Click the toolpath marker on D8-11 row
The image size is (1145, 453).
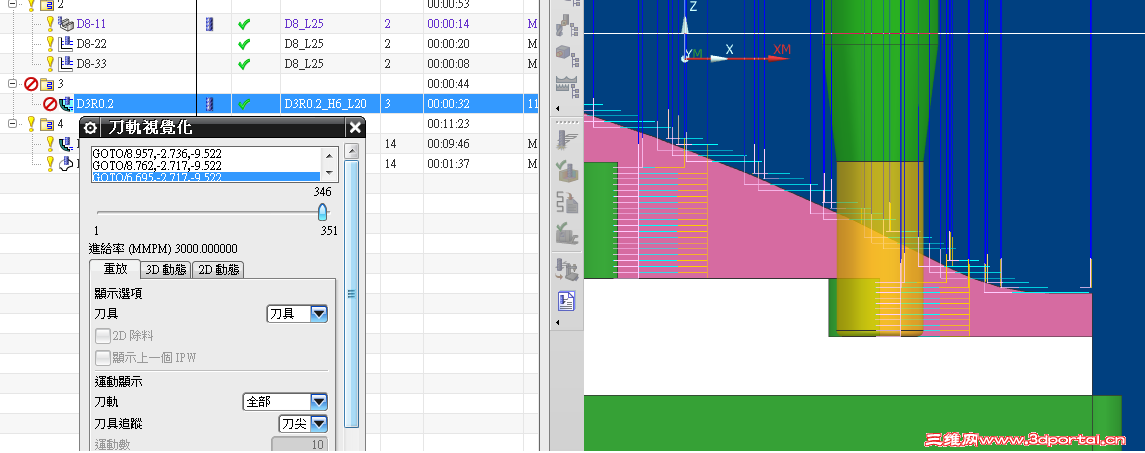pos(210,24)
